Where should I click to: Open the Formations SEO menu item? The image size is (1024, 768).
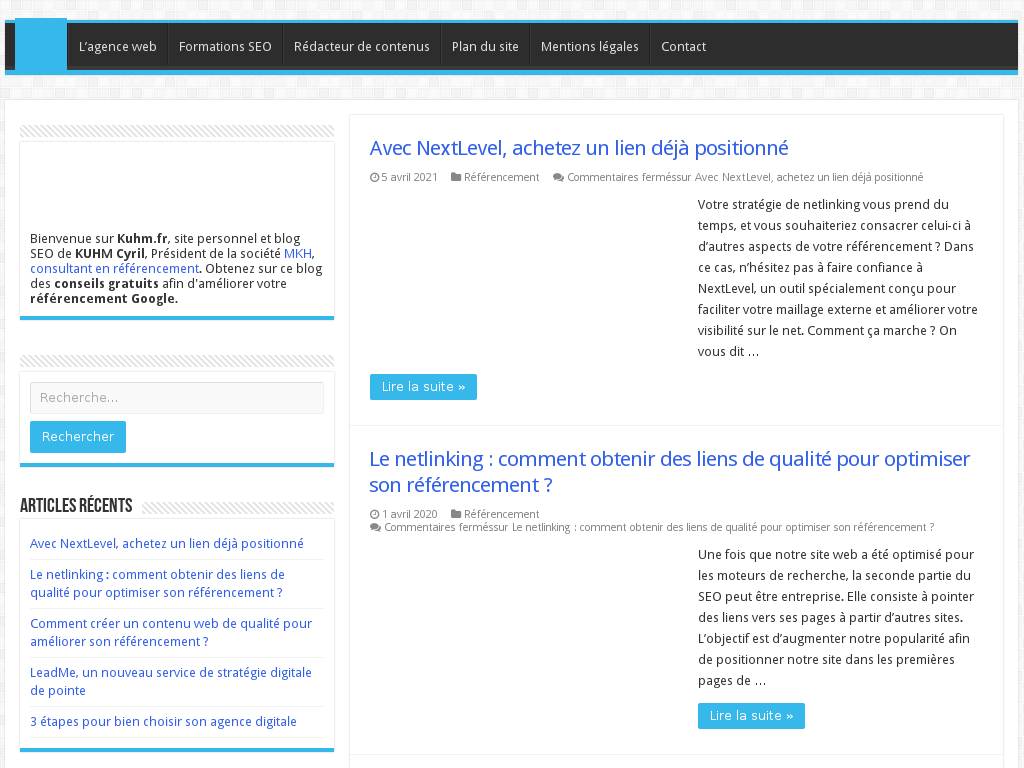click(225, 47)
